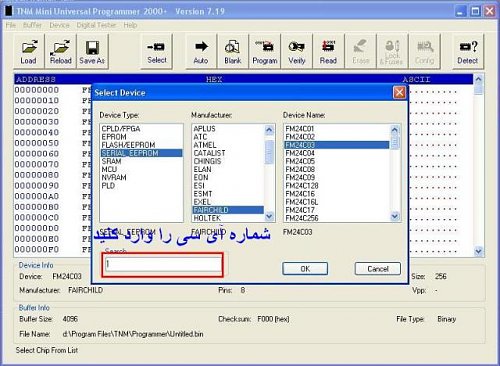500x366 pixels.
Task: Click address row 00000000
Action: pyautogui.click(x=37, y=90)
